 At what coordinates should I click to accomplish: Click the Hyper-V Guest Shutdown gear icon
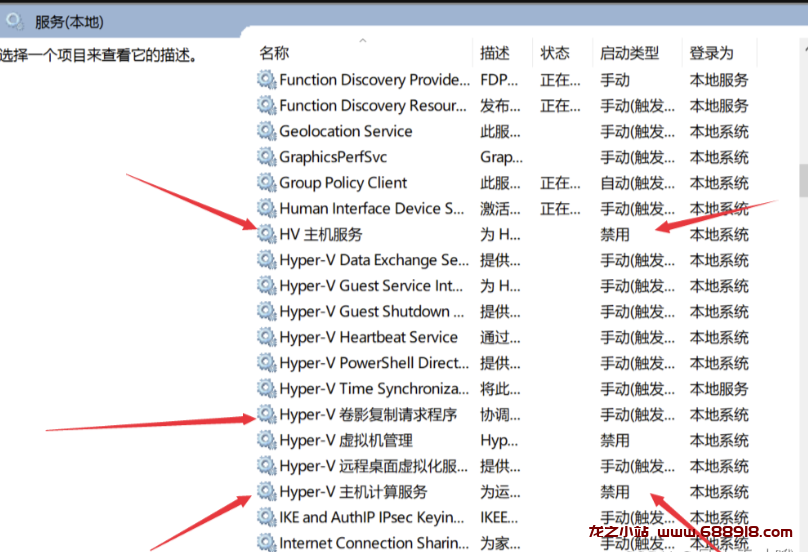266,312
